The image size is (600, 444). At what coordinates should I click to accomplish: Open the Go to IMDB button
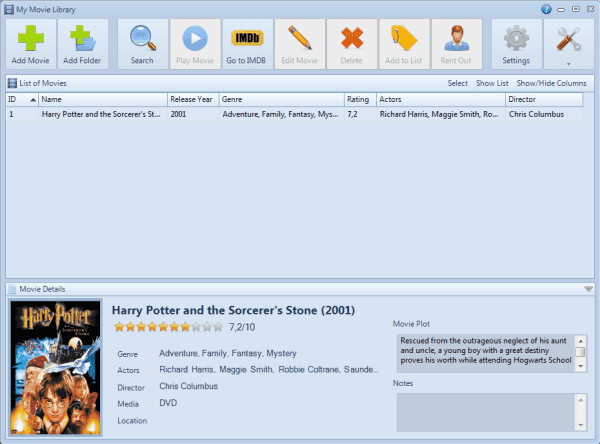pyautogui.click(x=247, y=44)
